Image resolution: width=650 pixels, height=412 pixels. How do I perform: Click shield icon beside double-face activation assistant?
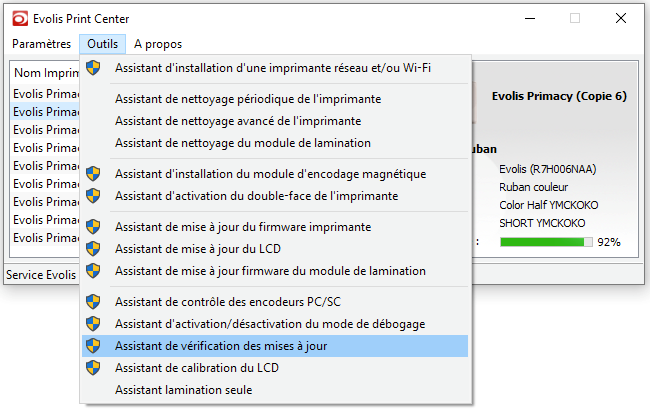(93, 196)
